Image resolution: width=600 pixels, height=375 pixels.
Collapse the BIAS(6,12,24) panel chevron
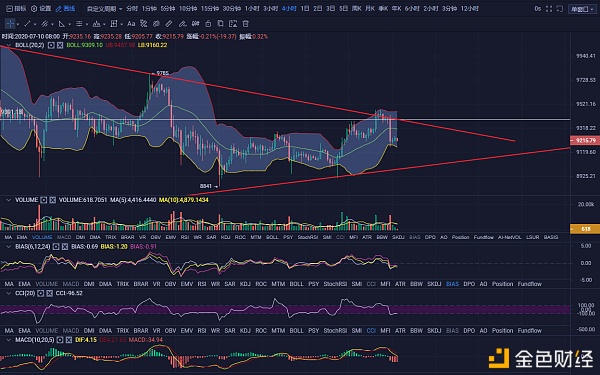point(8,247)
